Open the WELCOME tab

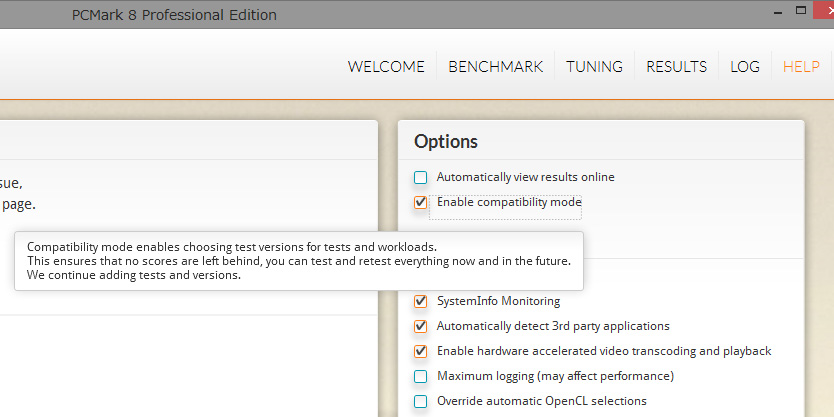pyautogui.click(x=386, y=67)
